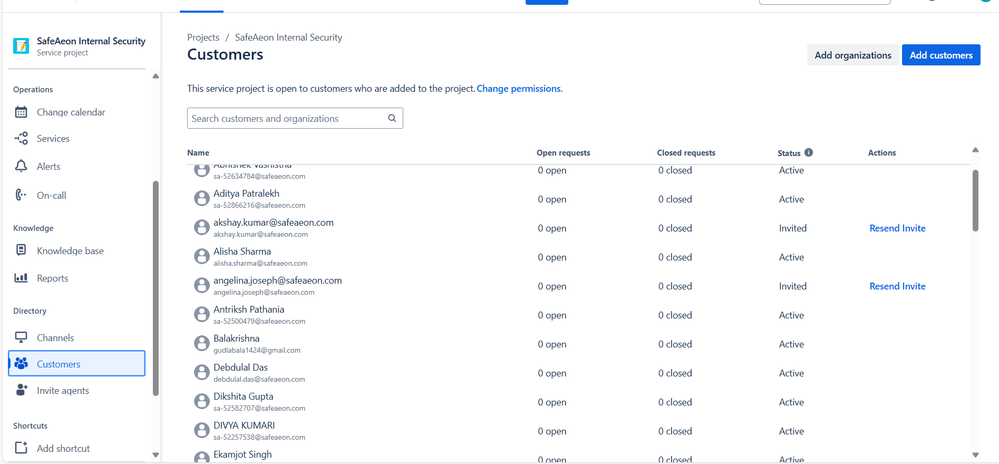
Task: Click the Name column header
Action: [x=198, y=153]
